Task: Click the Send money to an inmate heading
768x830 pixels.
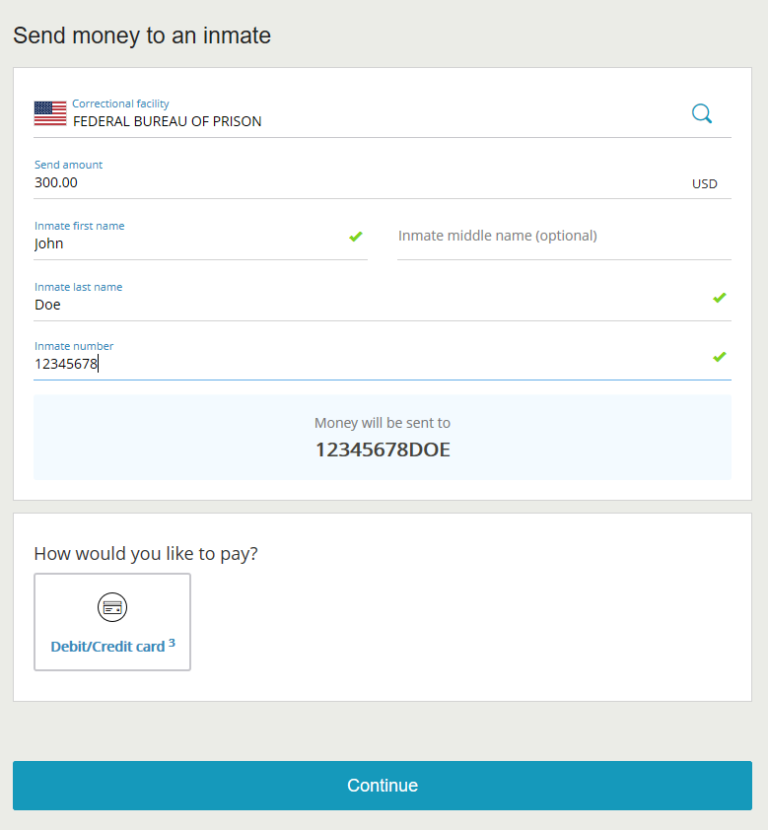Action: [x=142, y=35]
